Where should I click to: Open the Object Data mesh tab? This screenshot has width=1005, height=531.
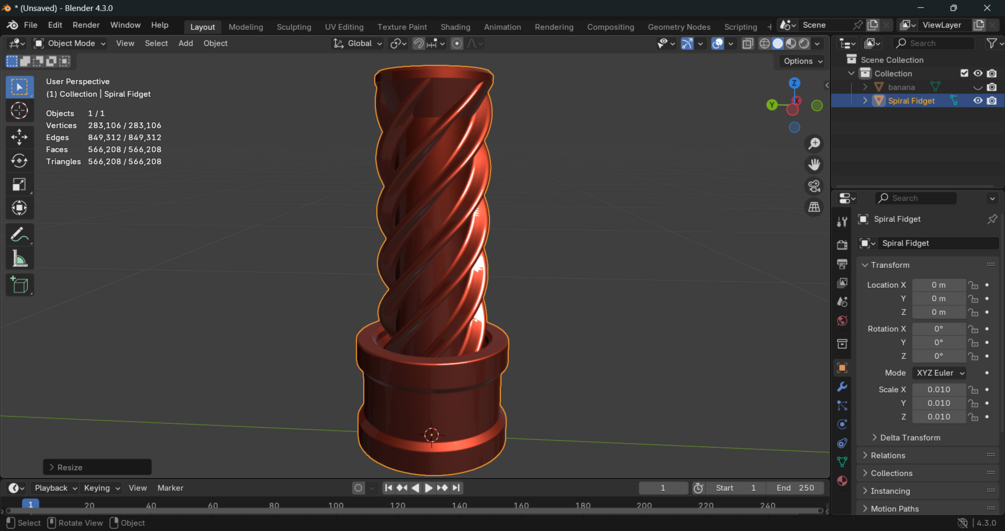pyautogui.click(x=842, y=462)
